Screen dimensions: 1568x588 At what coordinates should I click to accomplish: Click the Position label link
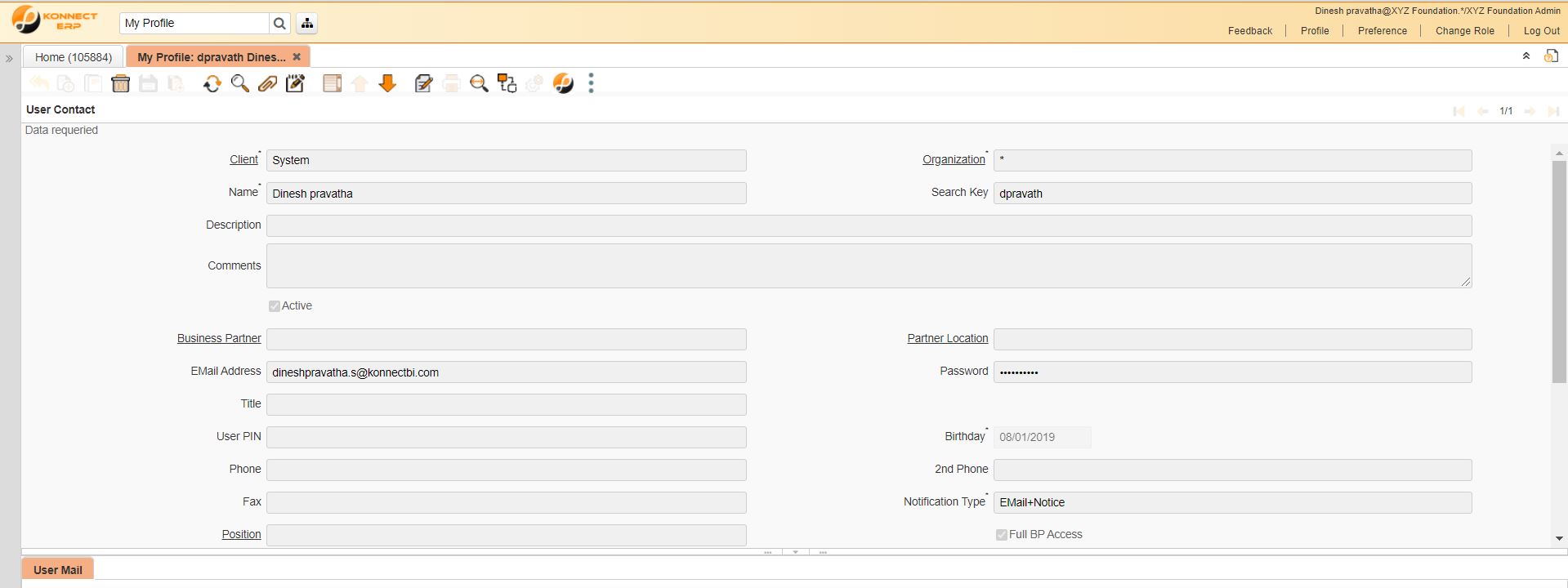(x=241, y=535)
